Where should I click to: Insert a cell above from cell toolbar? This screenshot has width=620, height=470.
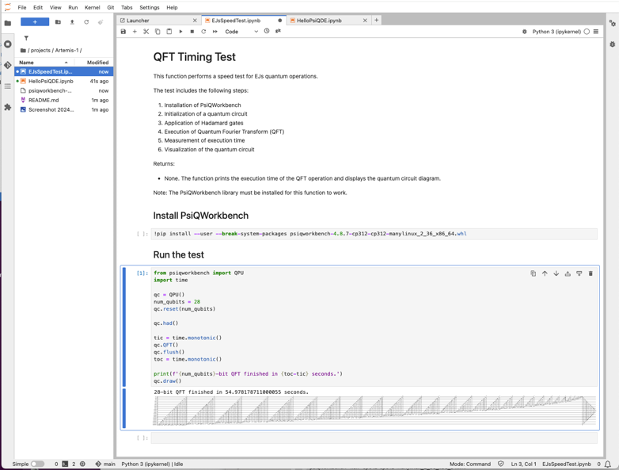pyautogui.click(x=568, y=274)
